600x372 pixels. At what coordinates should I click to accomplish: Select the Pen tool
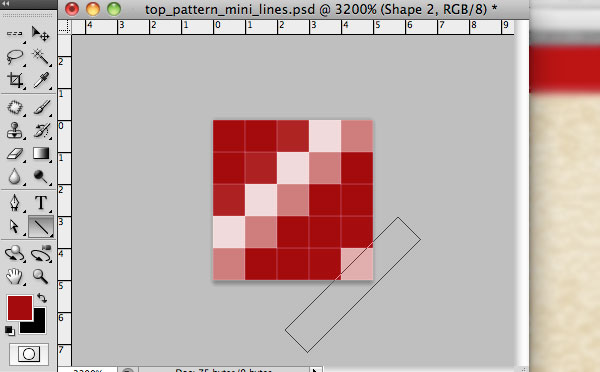tap(15, 203)
